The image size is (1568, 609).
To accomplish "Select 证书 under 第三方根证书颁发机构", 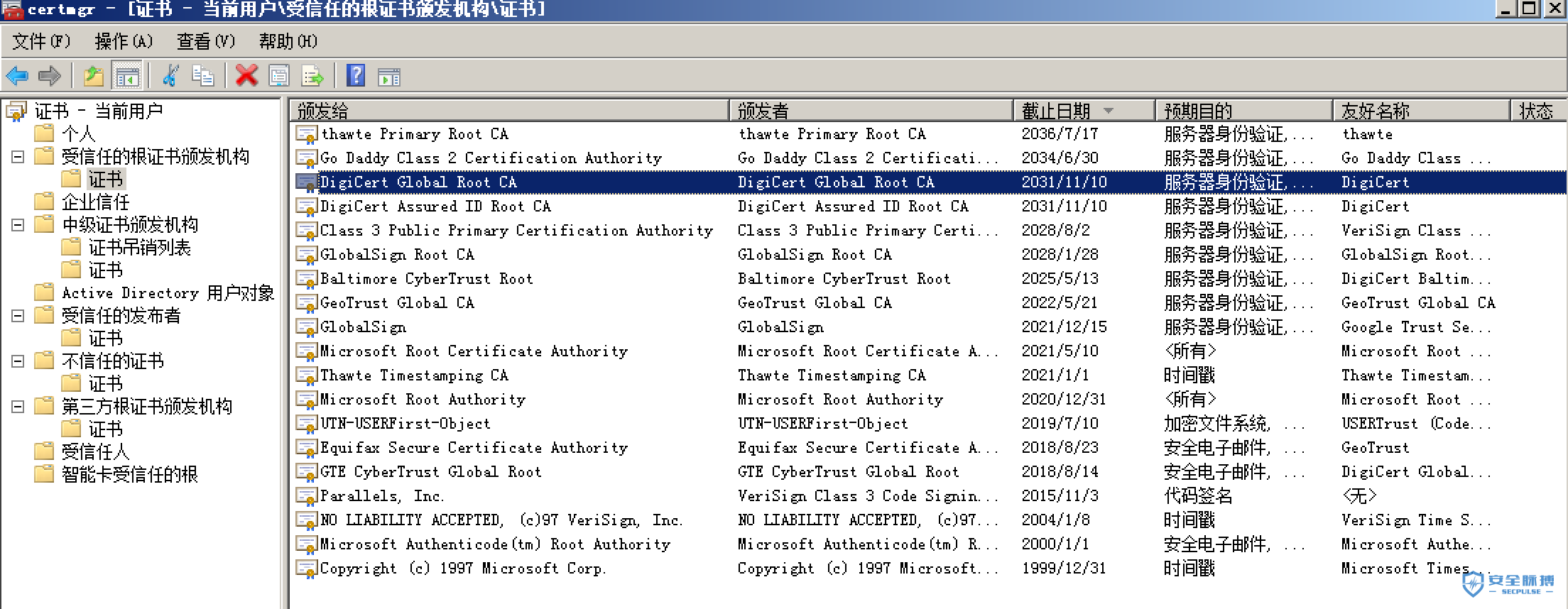I will (x=105, y=429).
